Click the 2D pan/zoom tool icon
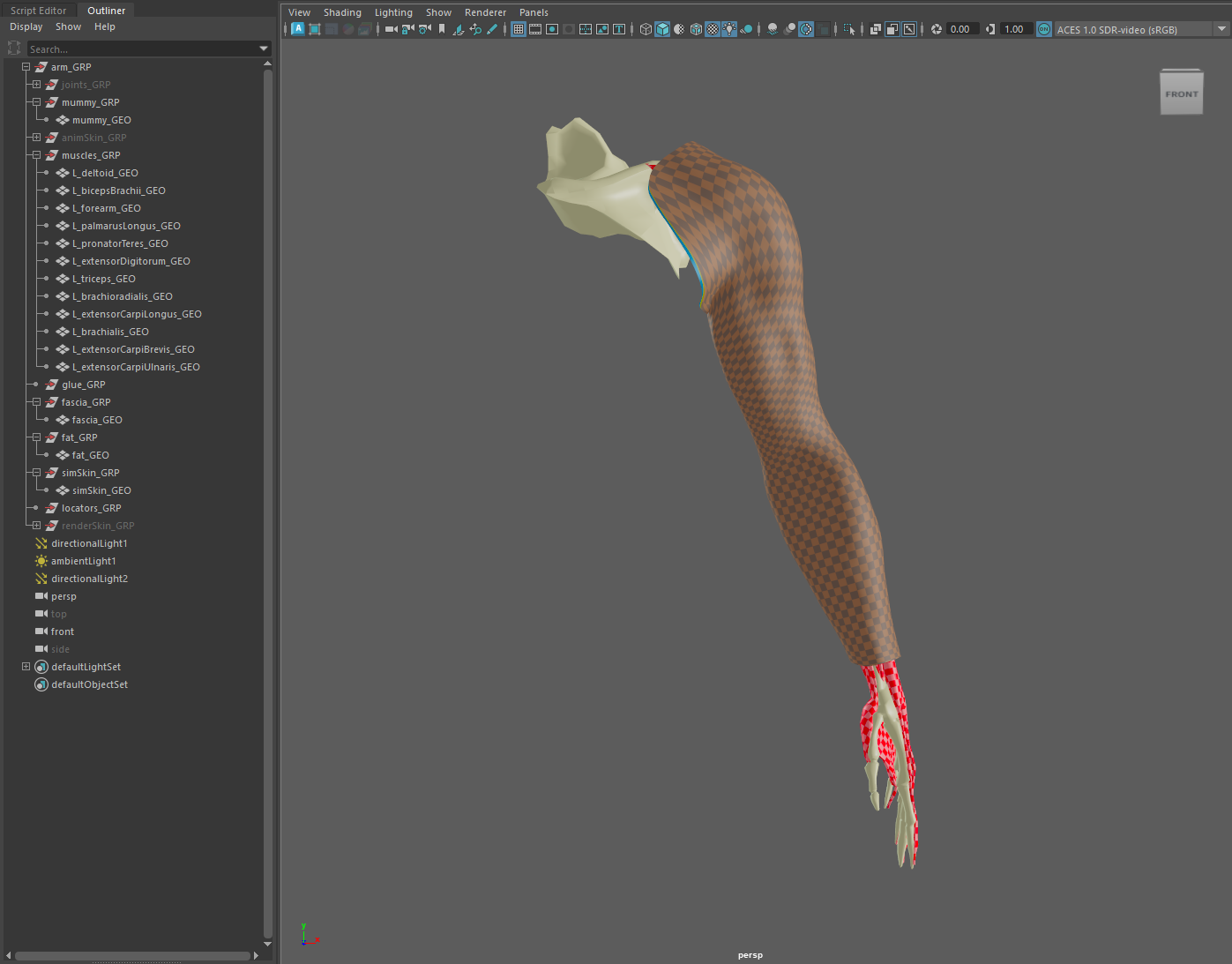 click(476, 29)
